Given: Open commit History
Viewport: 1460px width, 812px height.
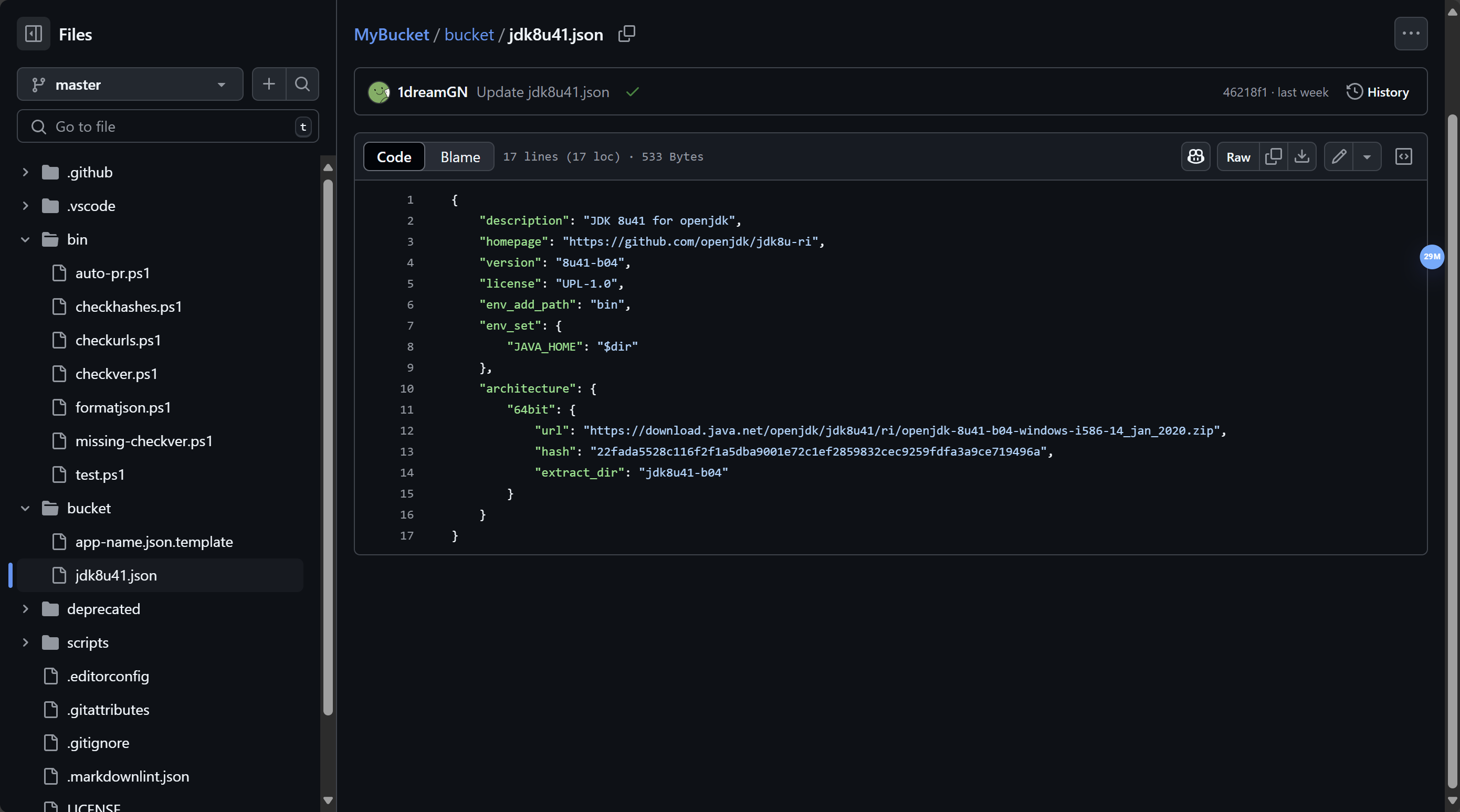Looking at the screenshot, I should tap(1377, 92).
